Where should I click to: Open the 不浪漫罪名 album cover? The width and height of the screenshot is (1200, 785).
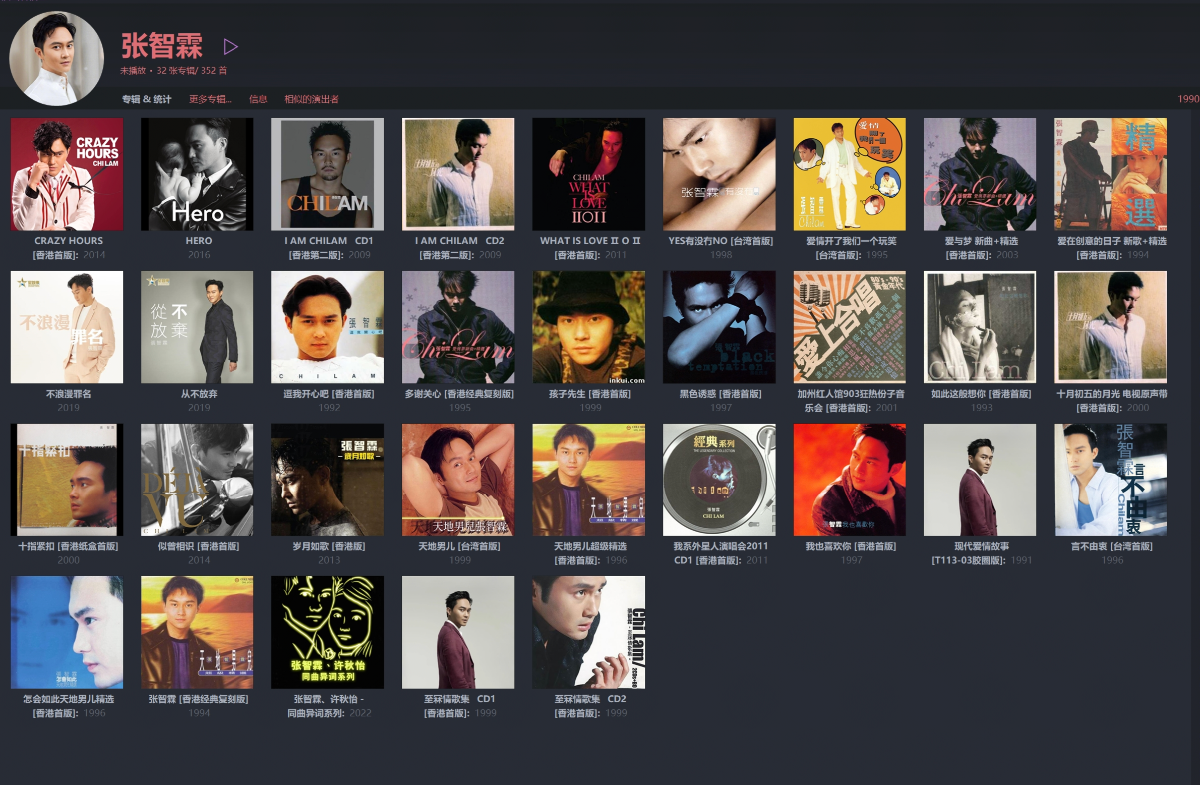[x=67, y=327]
